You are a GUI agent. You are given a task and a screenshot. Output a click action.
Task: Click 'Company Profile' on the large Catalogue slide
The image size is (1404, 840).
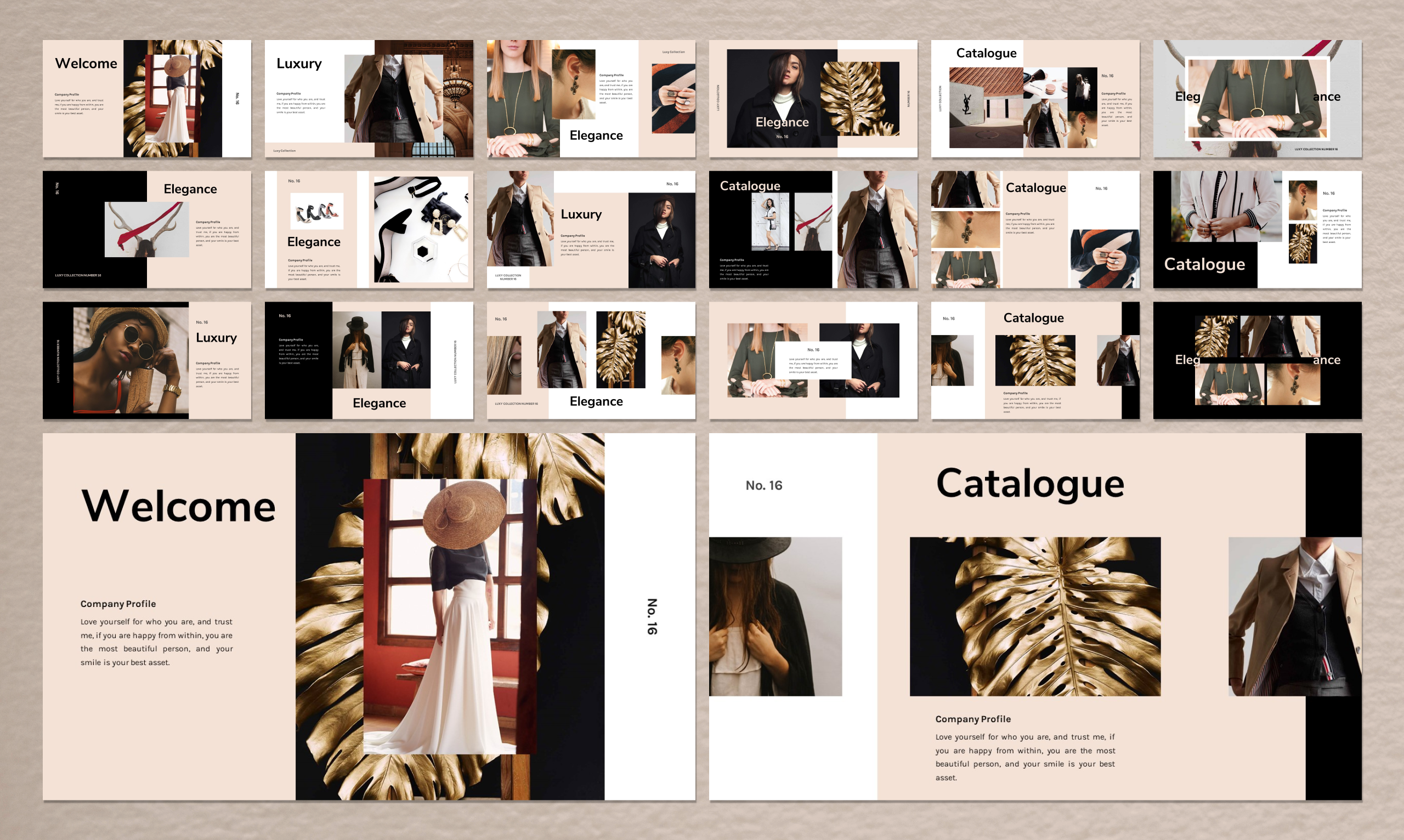[x=972, y=719]
